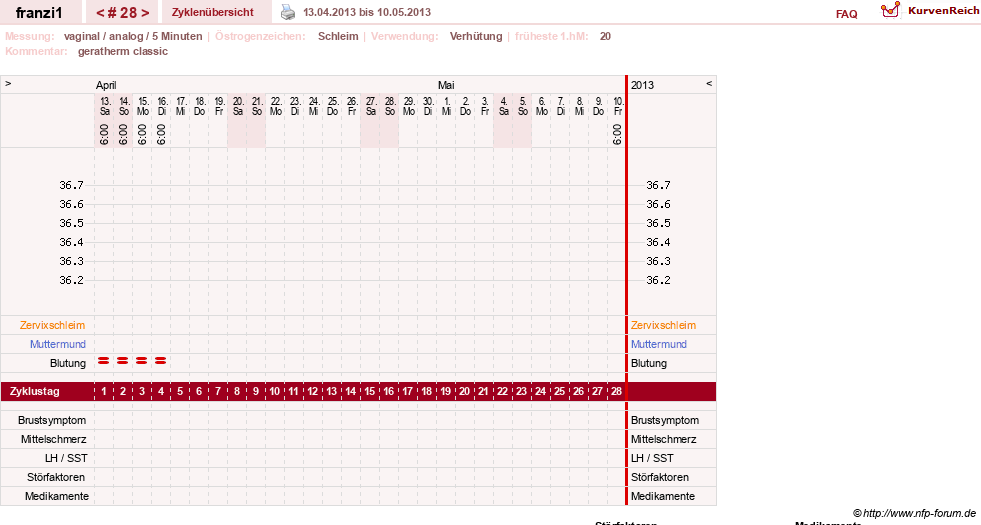Click the KurvenReich logo icon

point(890,10)
